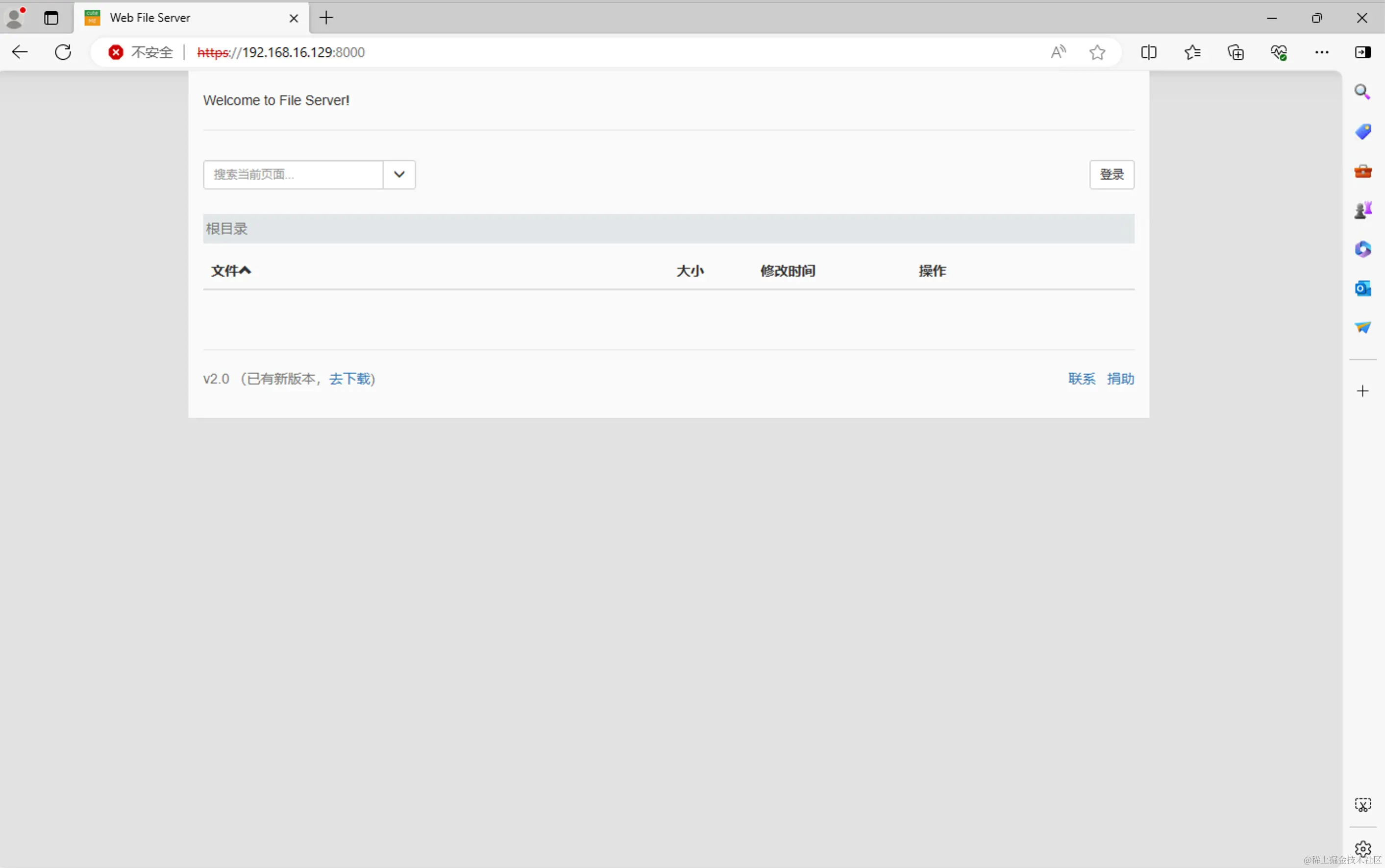Activate the Read aloud icon

1058,52
